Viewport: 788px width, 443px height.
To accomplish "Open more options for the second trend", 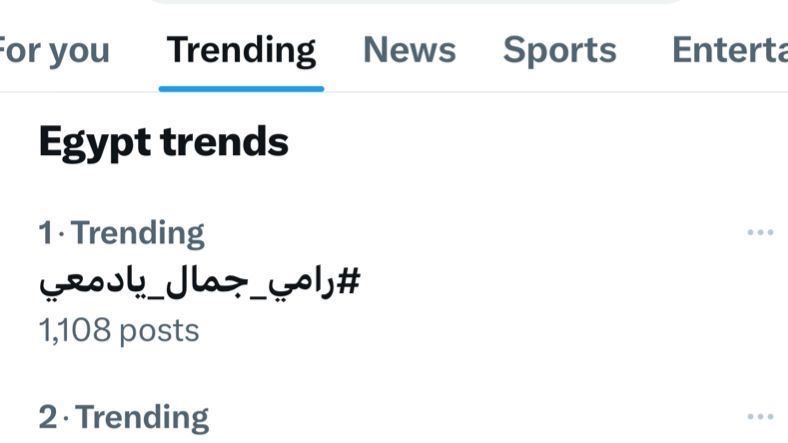I will click(760, 417).
